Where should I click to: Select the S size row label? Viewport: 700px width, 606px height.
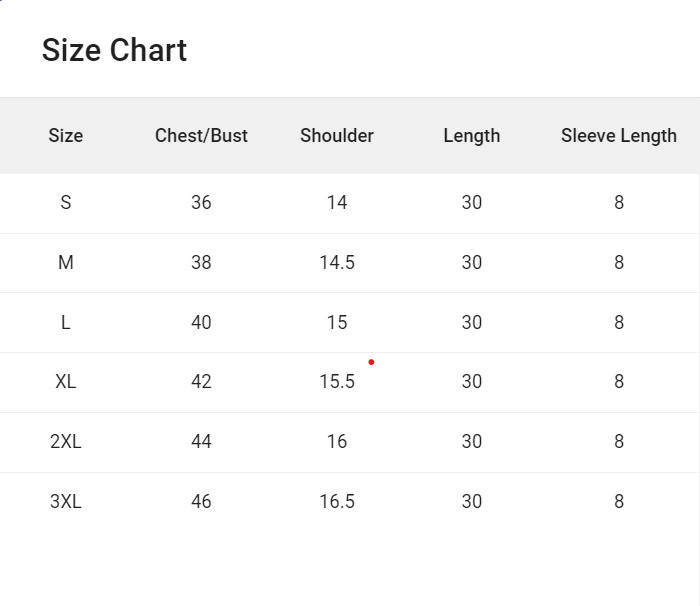(x=66, y=203)
